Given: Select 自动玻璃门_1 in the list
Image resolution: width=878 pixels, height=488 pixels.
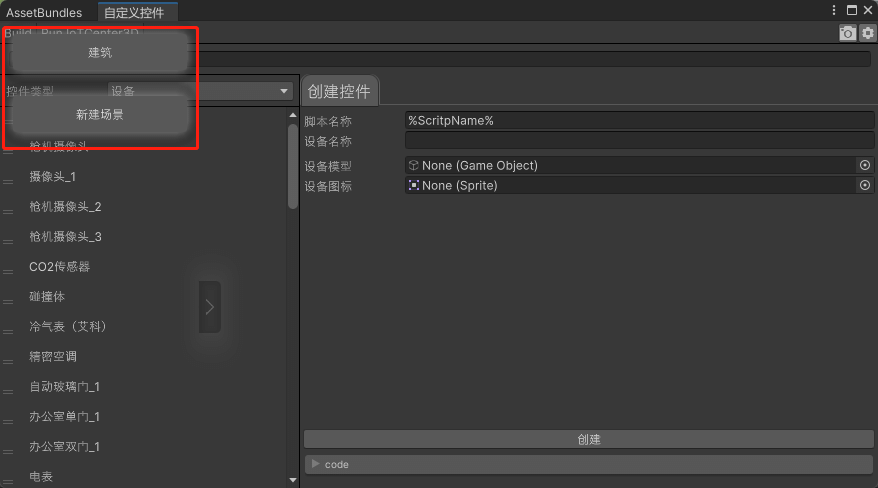Looking at the screenshot, I should click(x=64, y=387).
